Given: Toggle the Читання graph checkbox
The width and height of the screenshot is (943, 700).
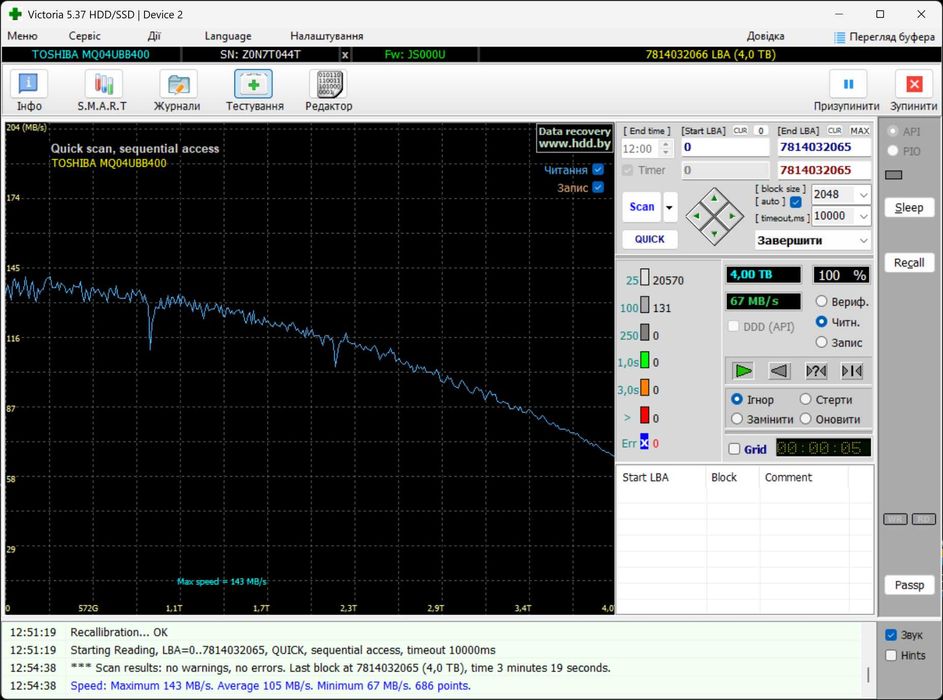Looking at the screenshot, I should click(x=598, y=170).
